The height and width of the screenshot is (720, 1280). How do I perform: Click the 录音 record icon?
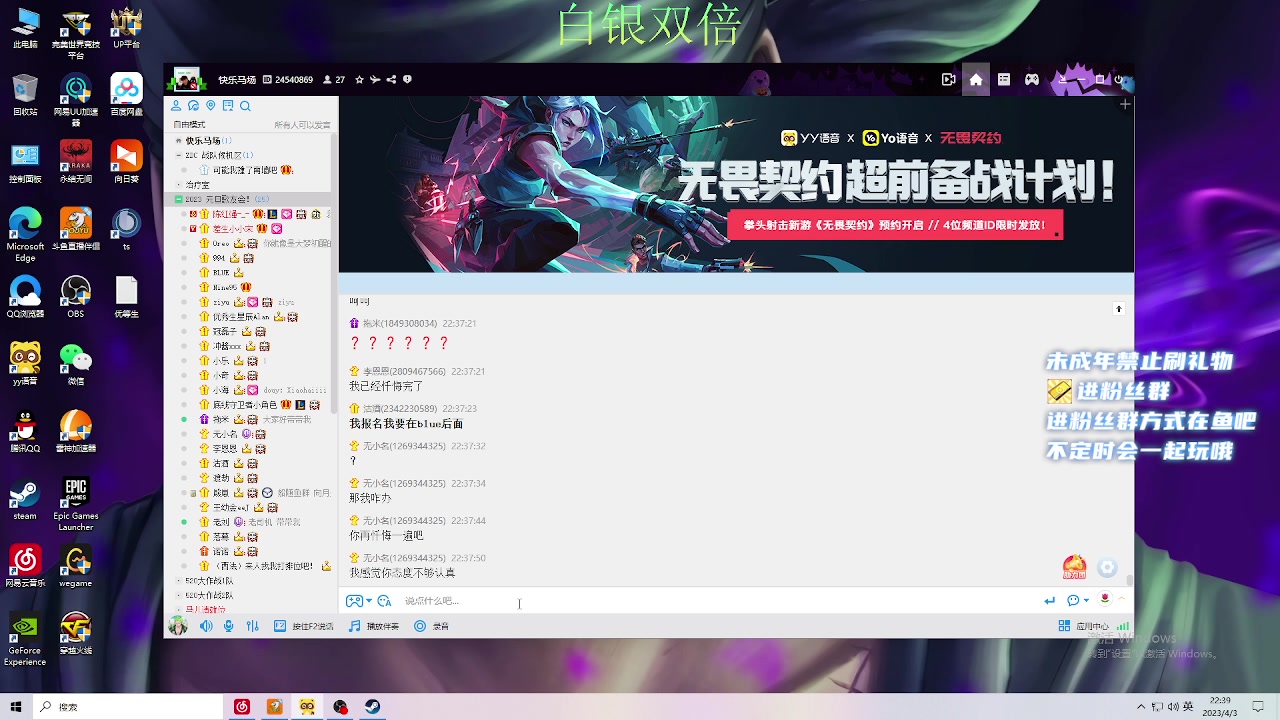point(419,626)
